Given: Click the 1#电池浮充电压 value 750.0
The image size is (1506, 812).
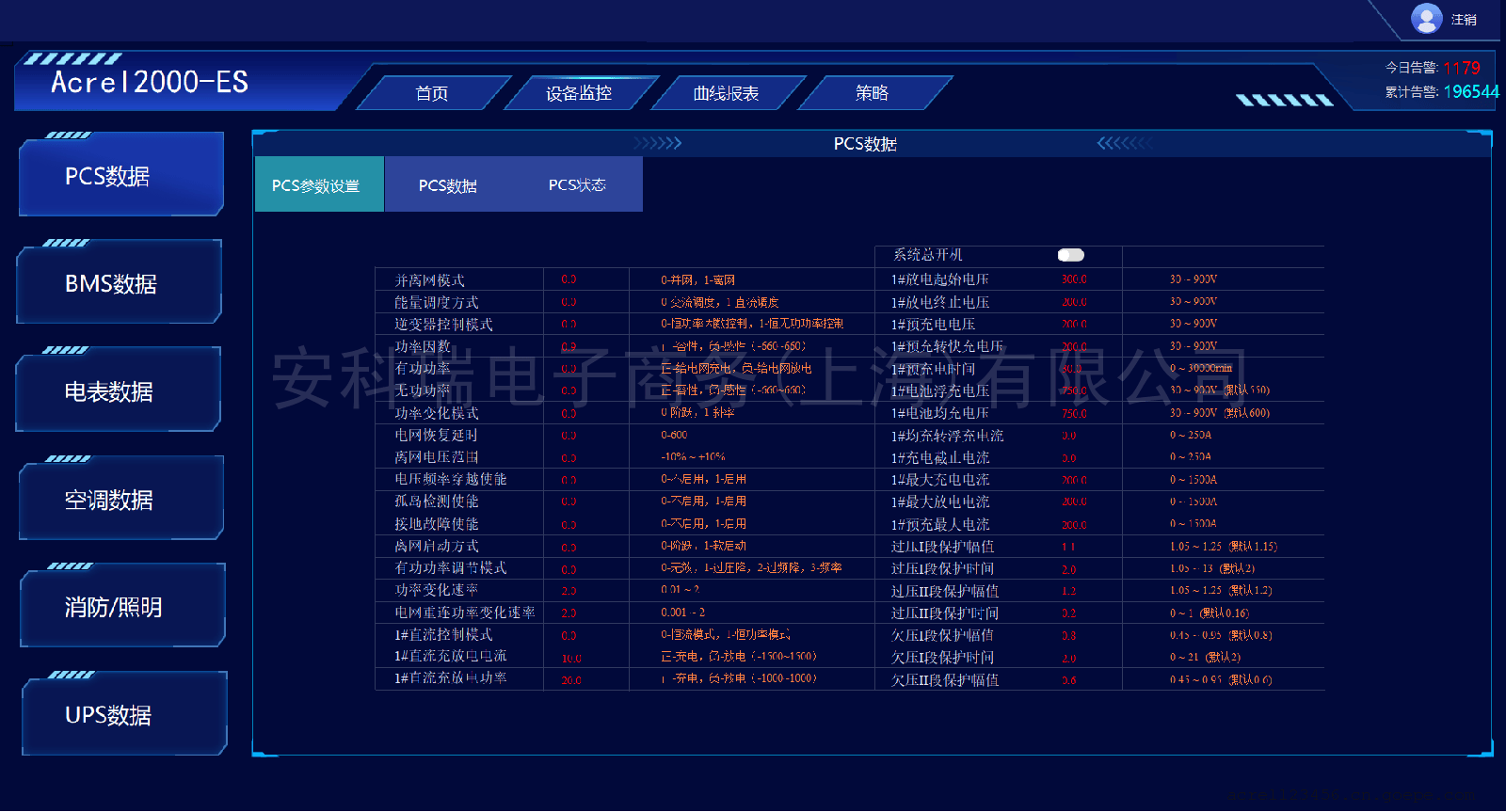Looking at the screenshot, I should 1074,390.
